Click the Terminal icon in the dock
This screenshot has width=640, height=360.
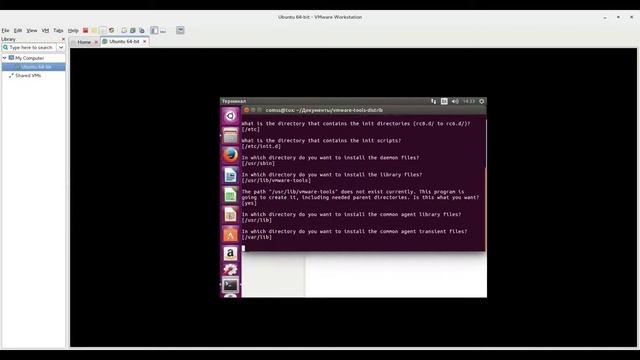pyautogui.click(x=230, y=285)
